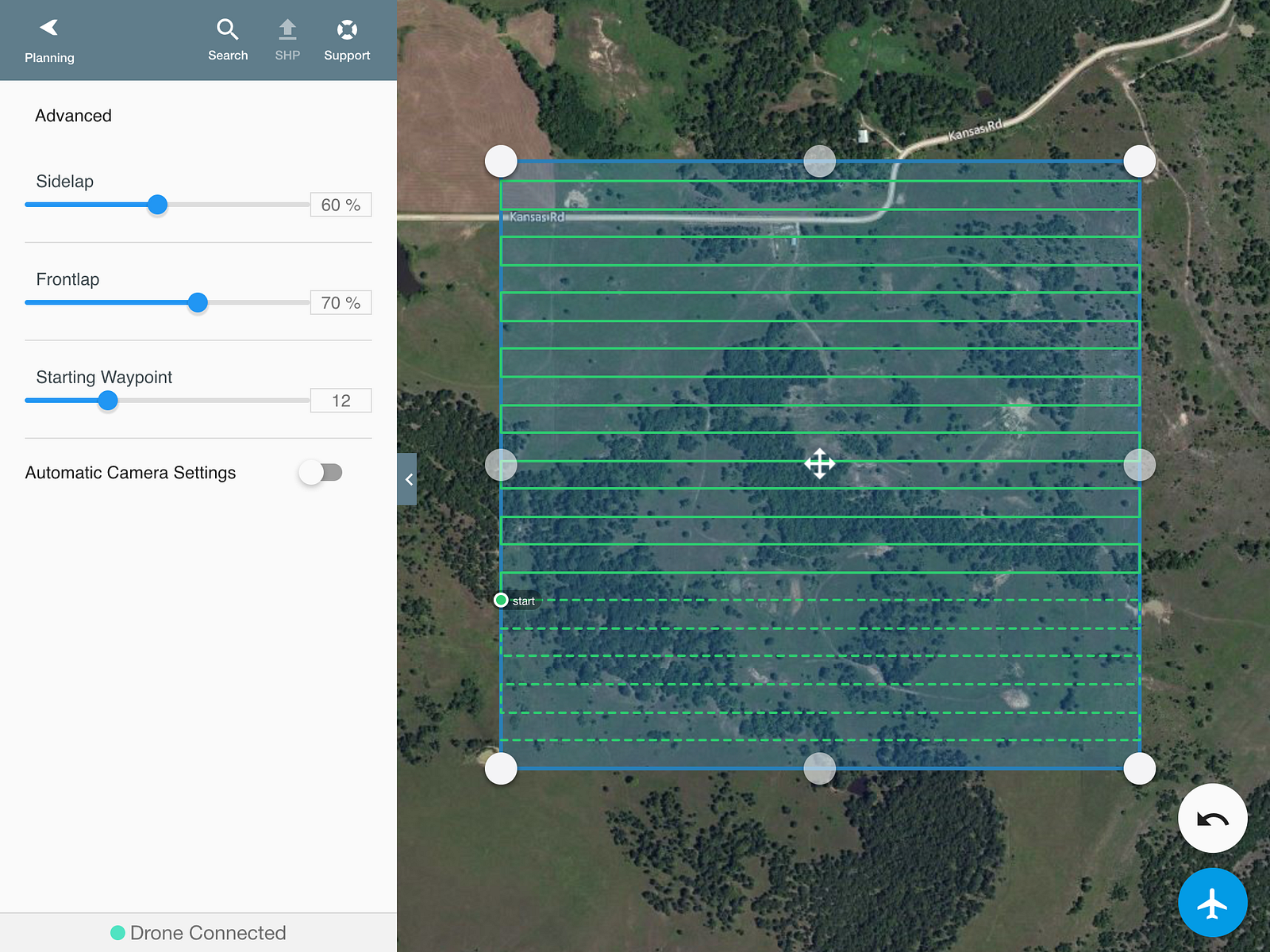Open Support help
The height and width of the screenshot is (952, 1270).
coord(347,40)
